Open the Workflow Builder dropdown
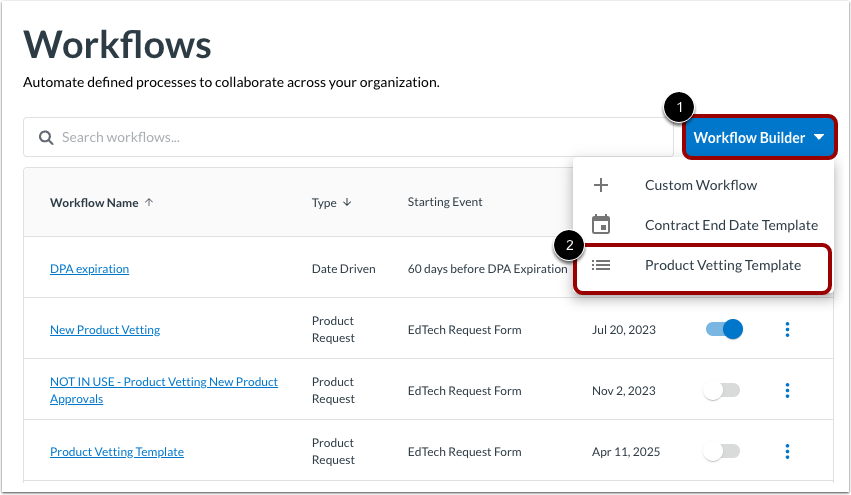The height and width of the screenshot is (495, 851). [x=759, y=137]
